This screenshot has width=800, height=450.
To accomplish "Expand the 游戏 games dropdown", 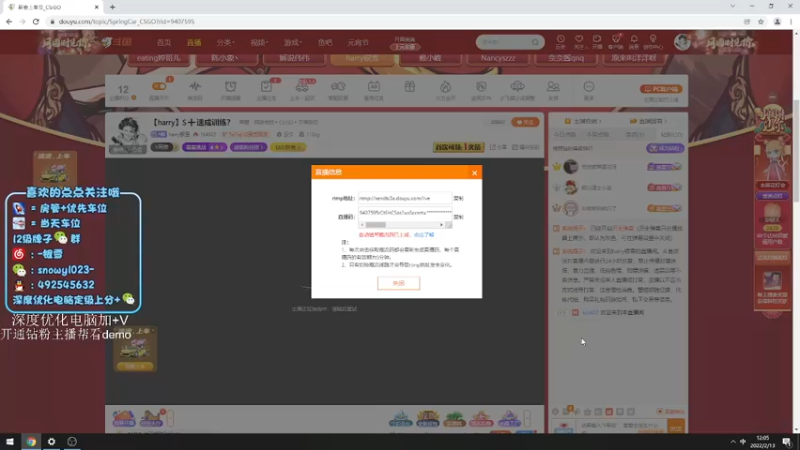I will click(293, 42).
